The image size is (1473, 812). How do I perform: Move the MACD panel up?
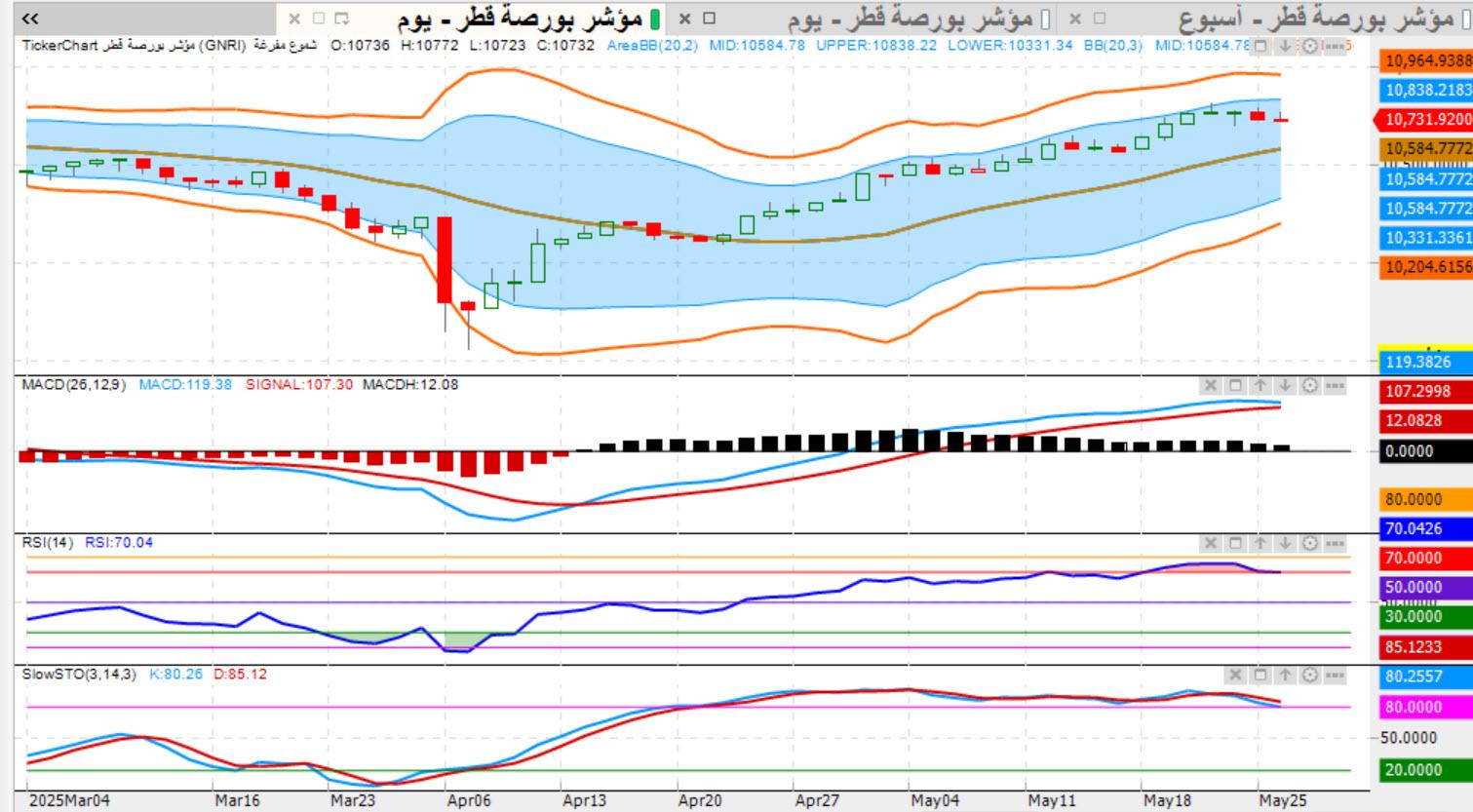[1260, 385]
